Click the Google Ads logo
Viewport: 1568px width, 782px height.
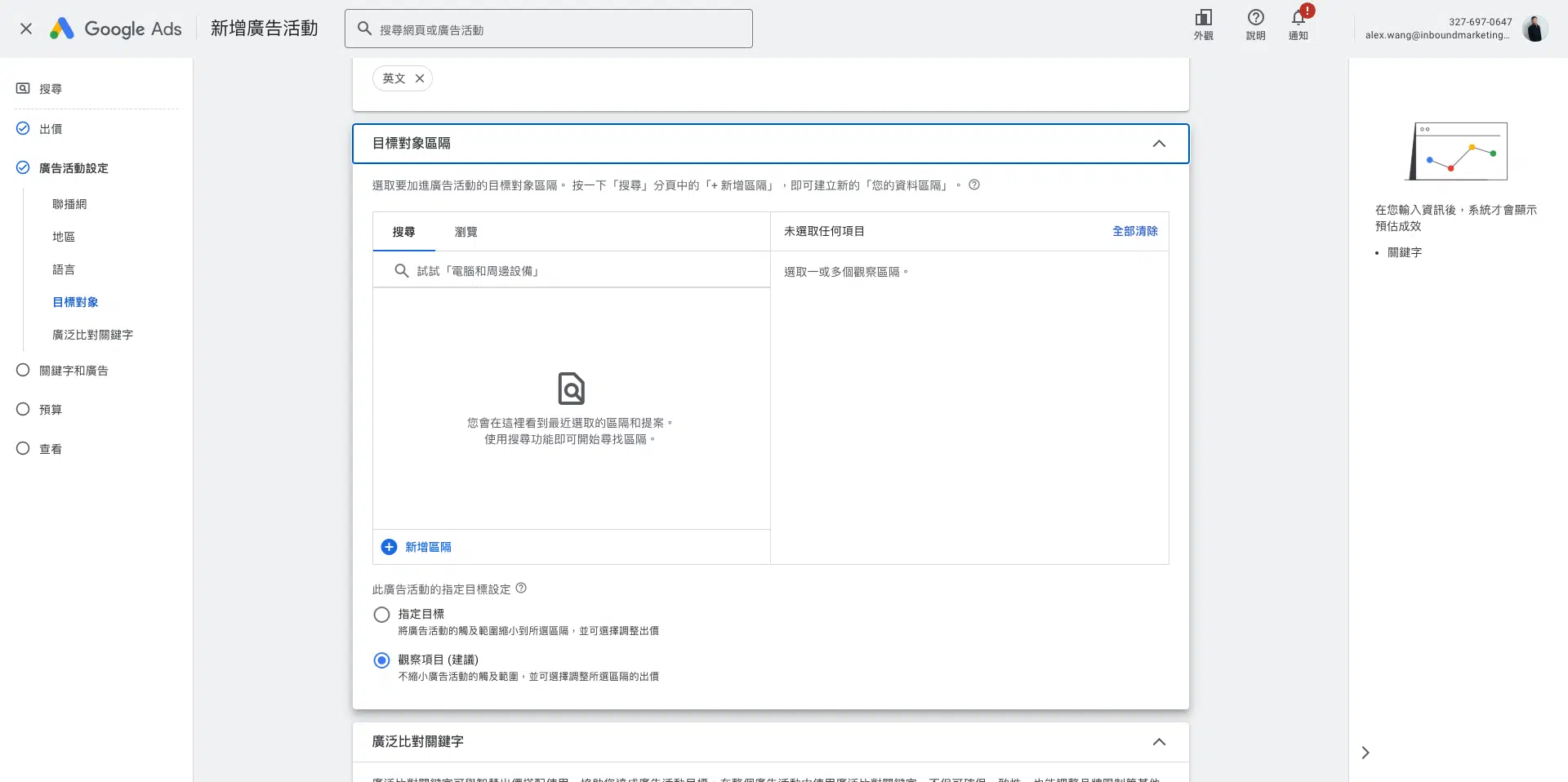pos(115,29)
